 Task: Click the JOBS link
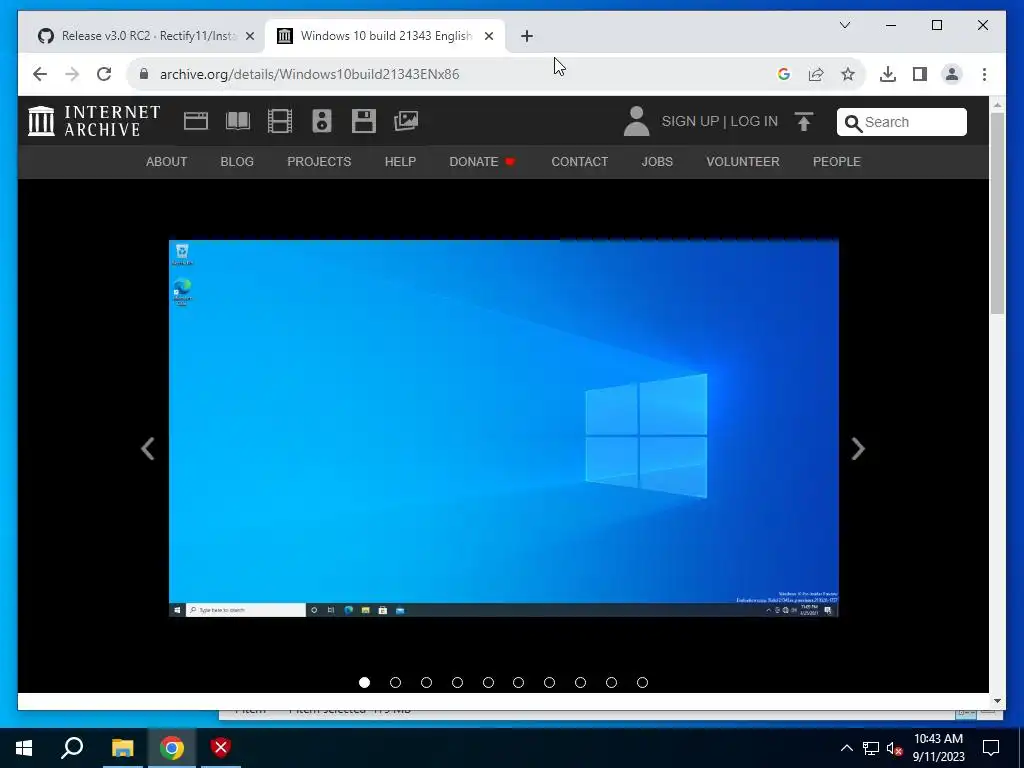657,161
